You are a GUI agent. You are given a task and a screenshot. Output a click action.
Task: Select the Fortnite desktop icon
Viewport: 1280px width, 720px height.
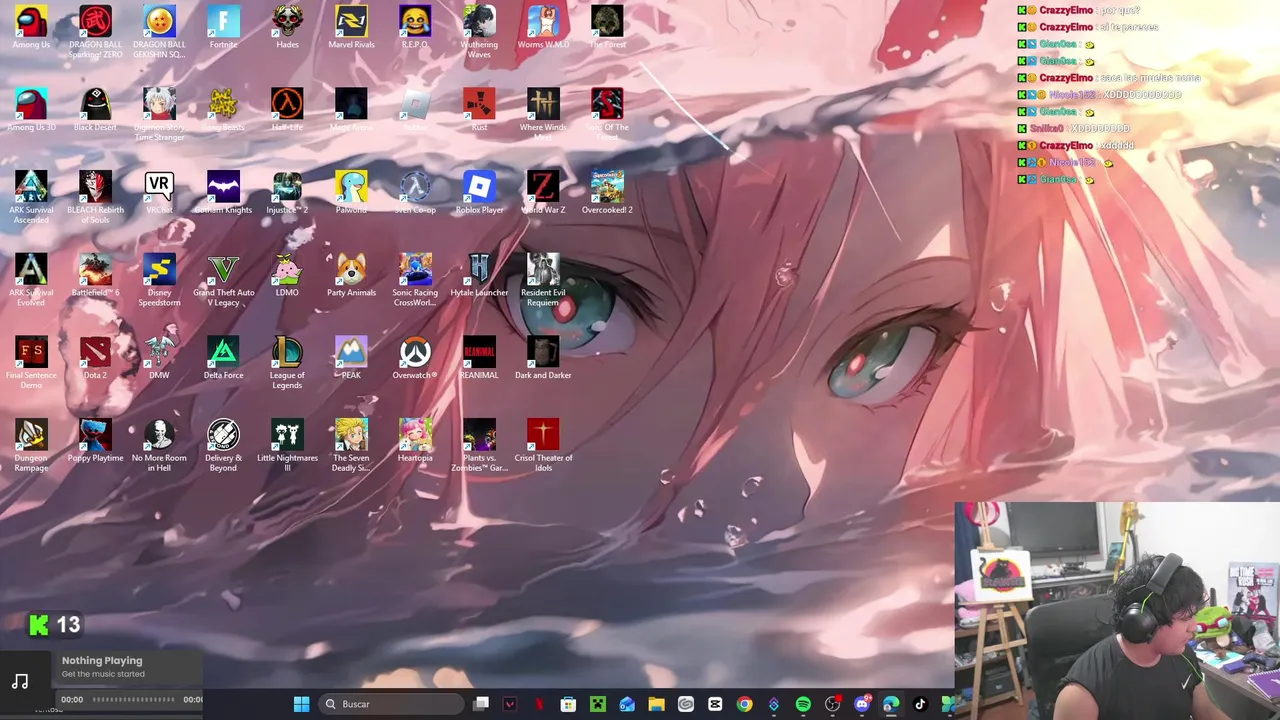(x=223, y=28)
